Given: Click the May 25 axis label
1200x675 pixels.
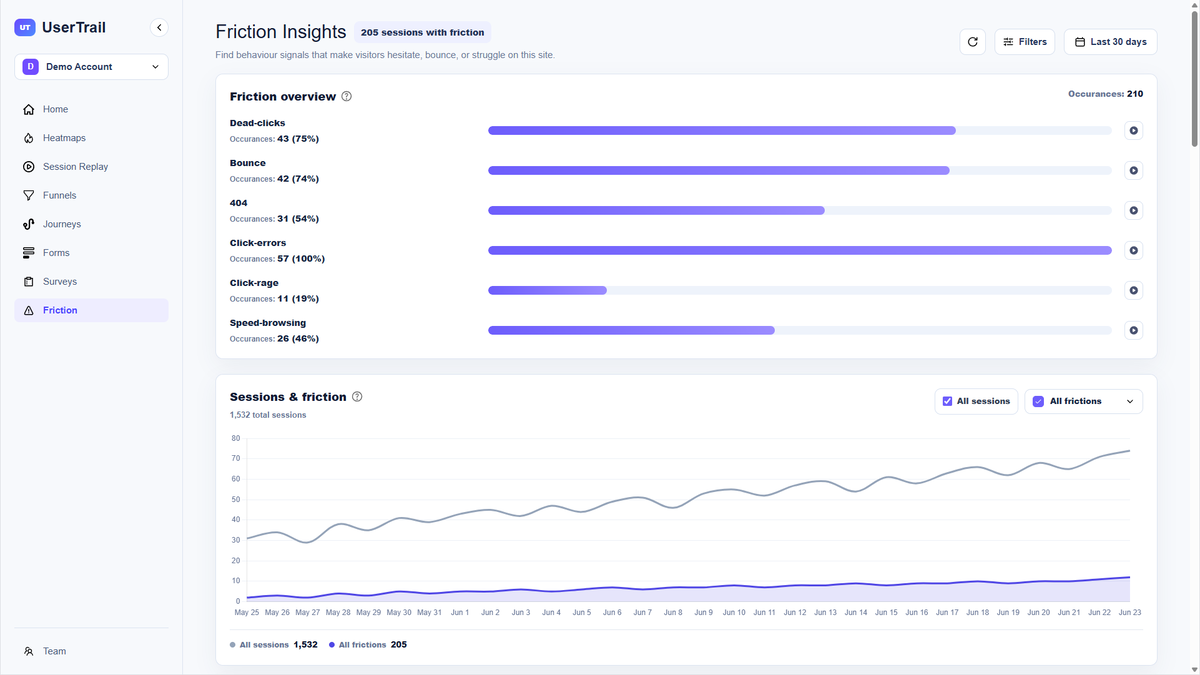Looking at the screenshot, I should coord(247,612).
